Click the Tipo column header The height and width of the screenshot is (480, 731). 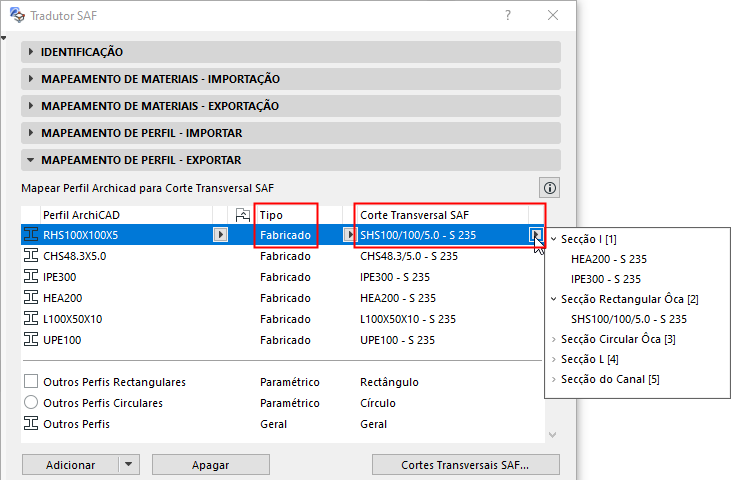[x=271, y=215]
